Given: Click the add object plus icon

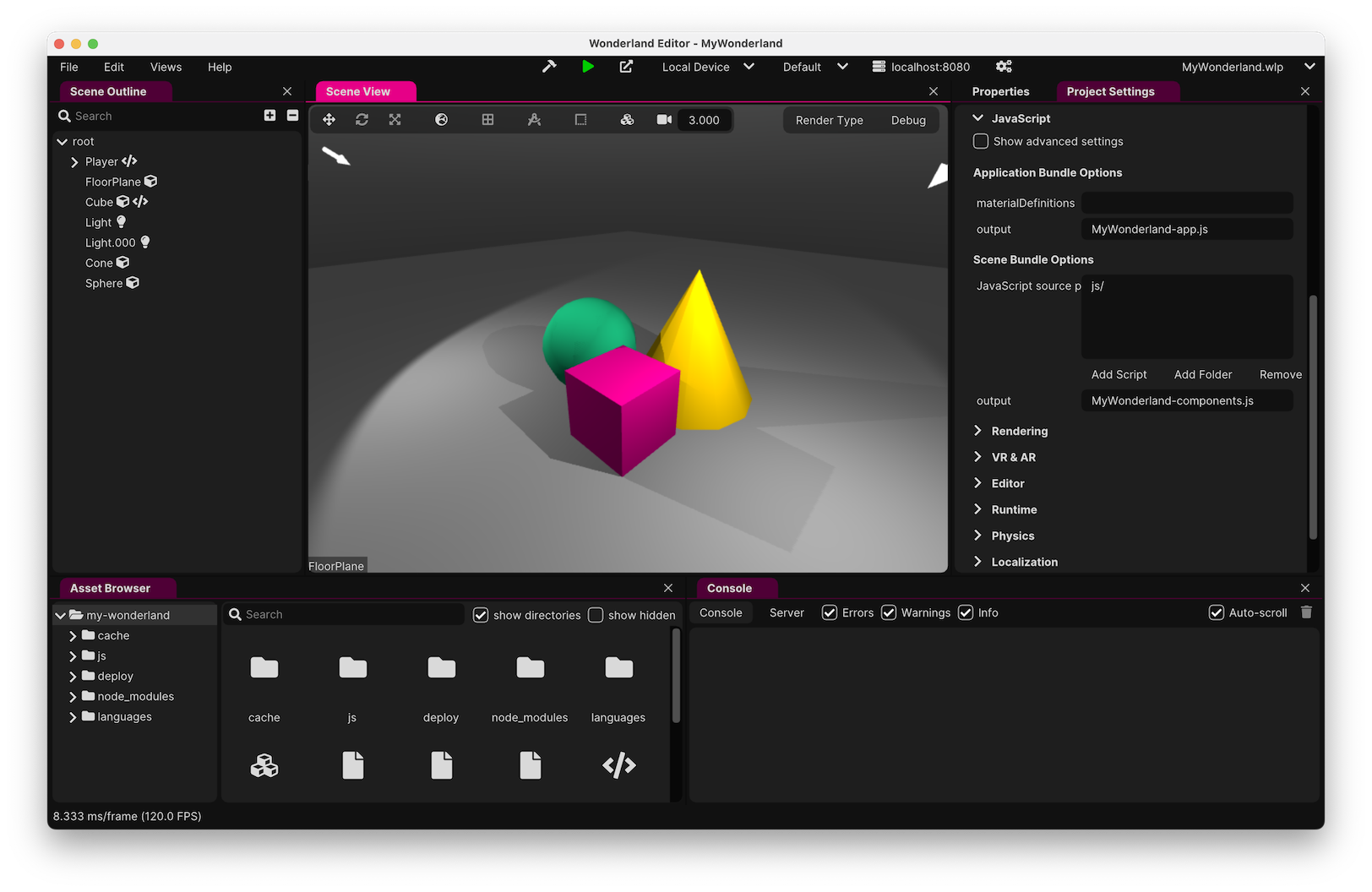Looking at the screenshot, I should pos(269,116).
